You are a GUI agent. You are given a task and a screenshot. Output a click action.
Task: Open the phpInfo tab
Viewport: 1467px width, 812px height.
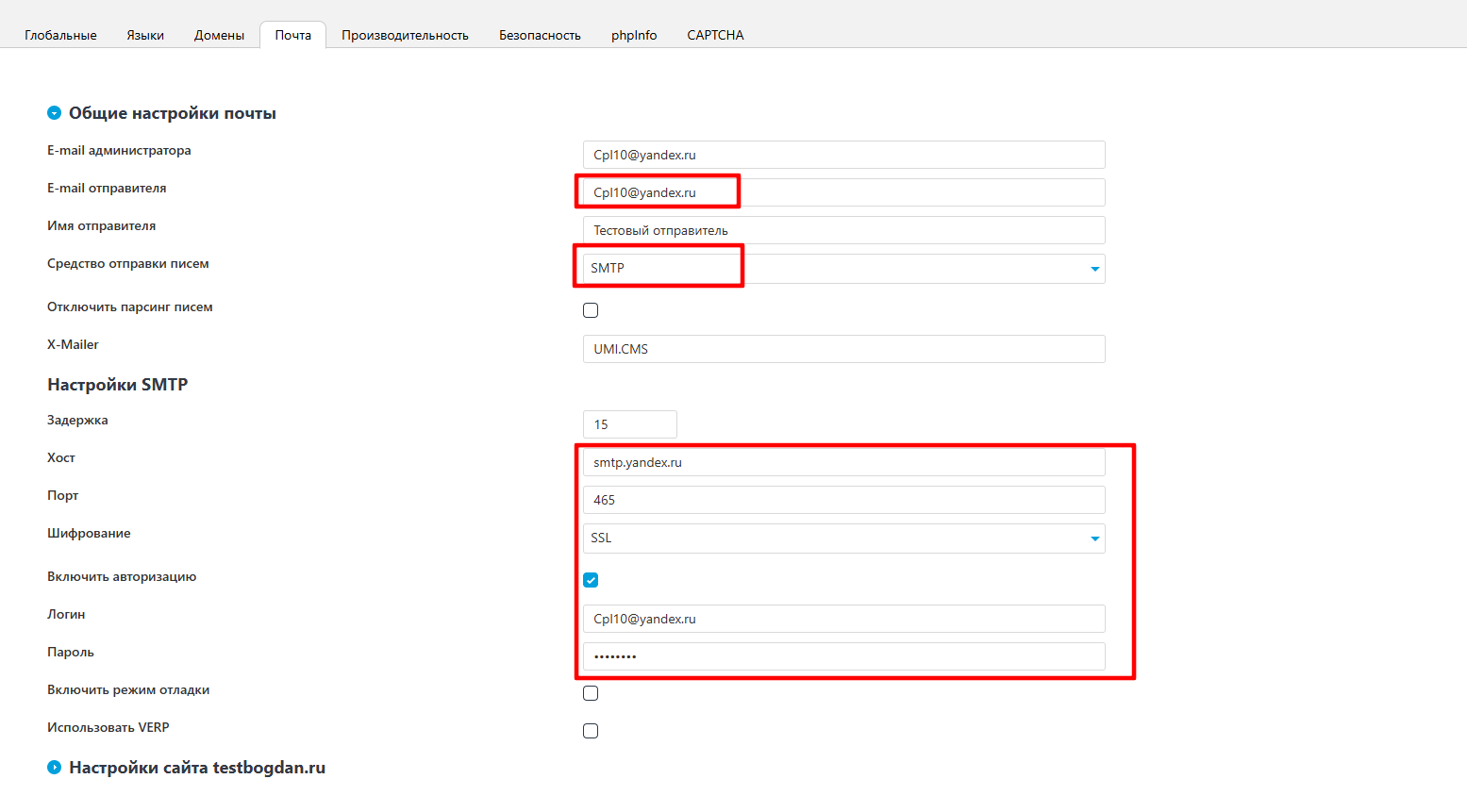[634, 35]
